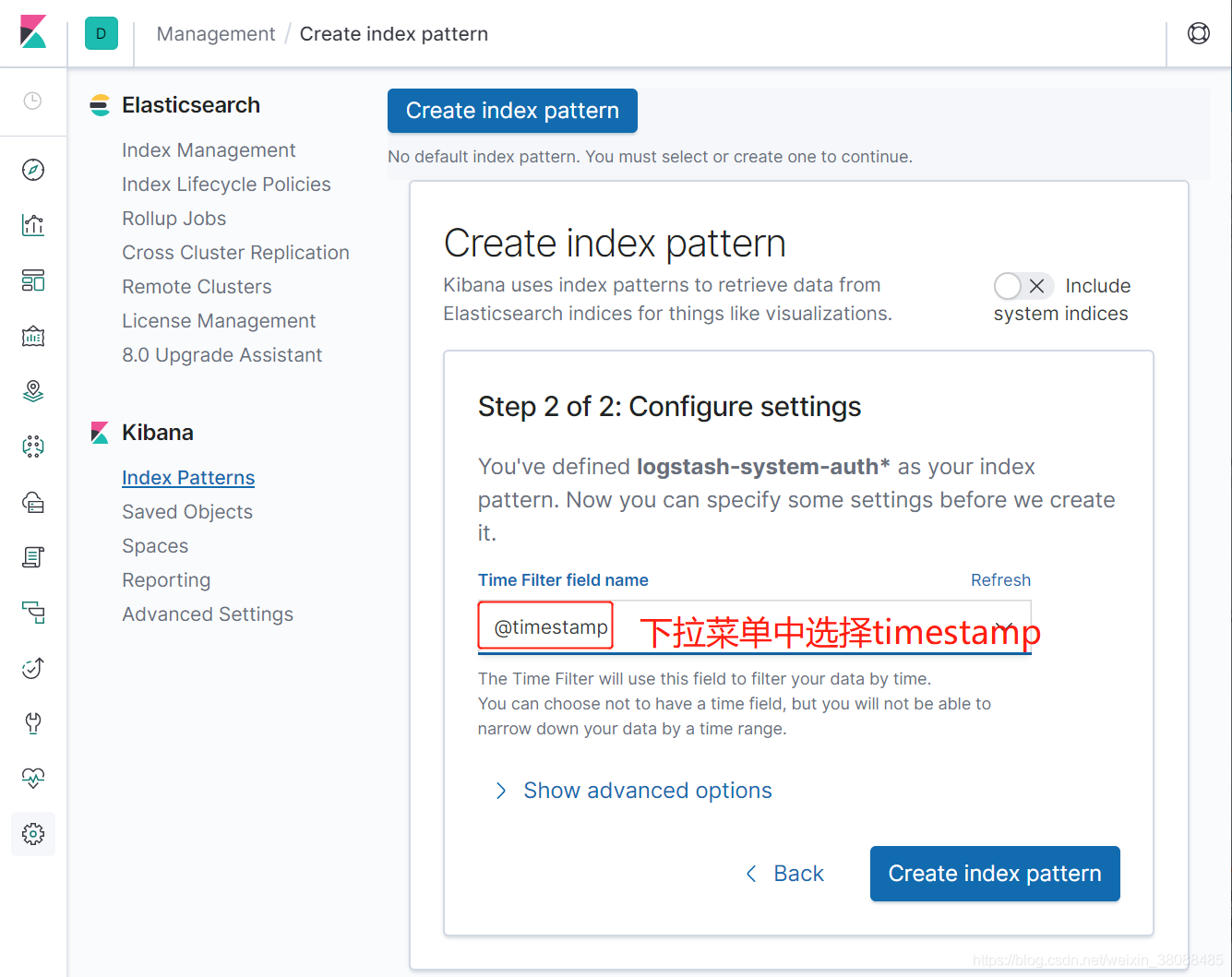1232x977 pixels.
Task: Open Stack Monitoring heartbeat icon
Action: (x=33, y=779)
